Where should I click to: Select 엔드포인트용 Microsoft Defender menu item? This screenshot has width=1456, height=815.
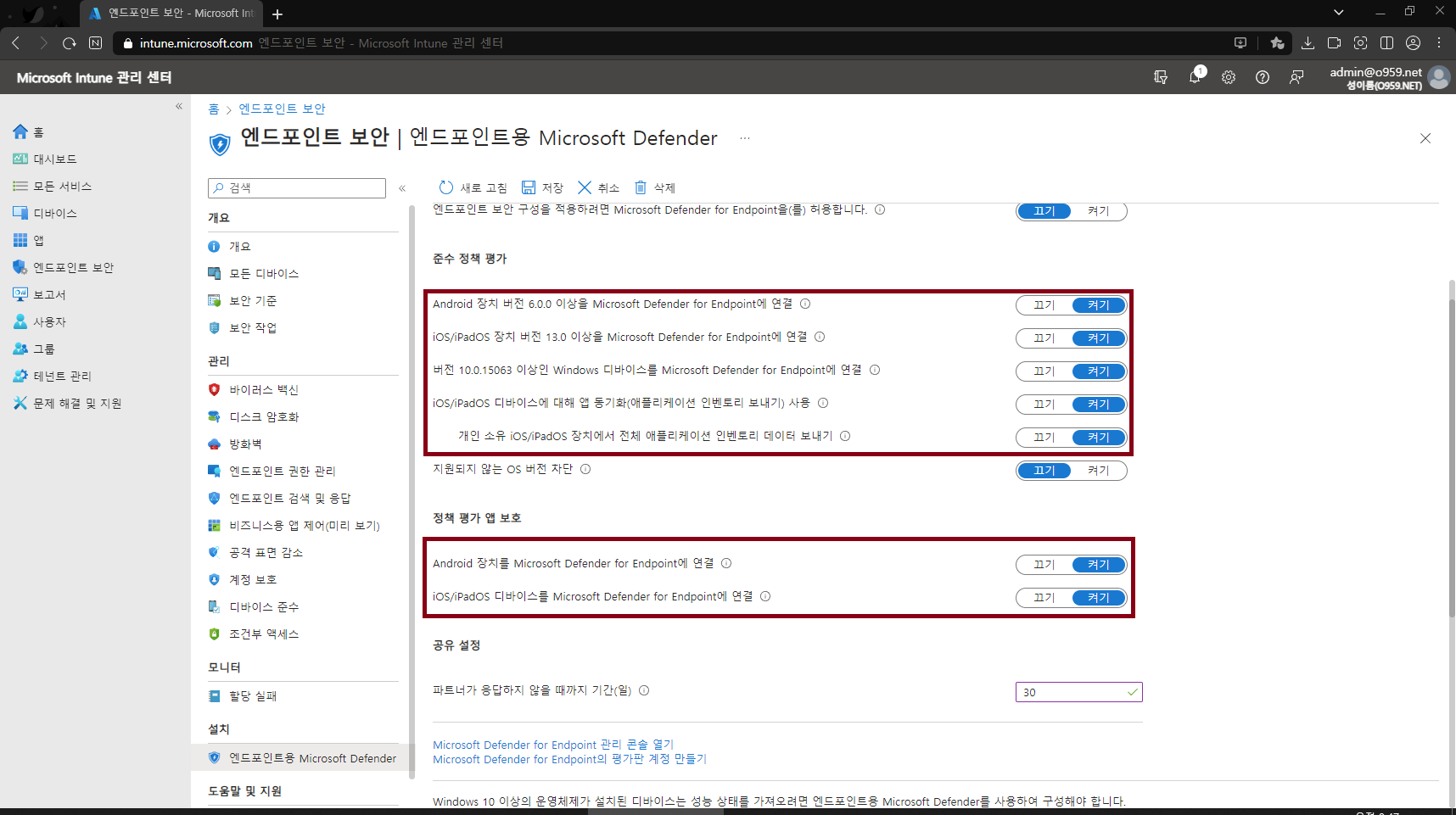click(303, 758)
